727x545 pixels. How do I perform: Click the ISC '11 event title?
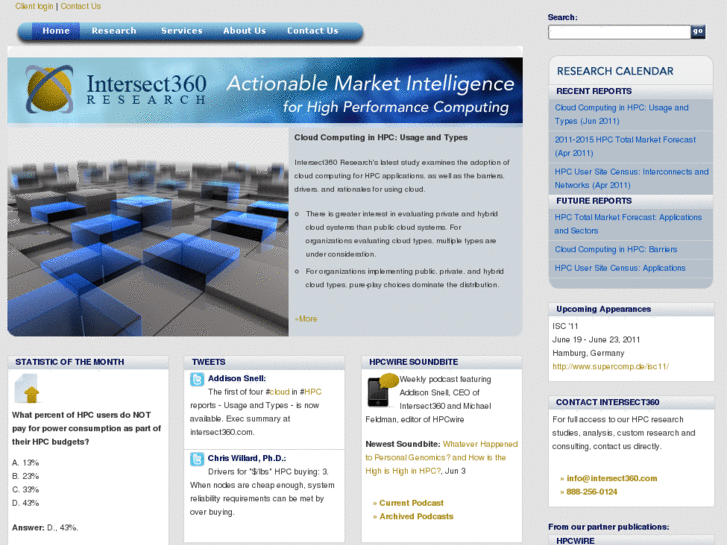(565, 326)
